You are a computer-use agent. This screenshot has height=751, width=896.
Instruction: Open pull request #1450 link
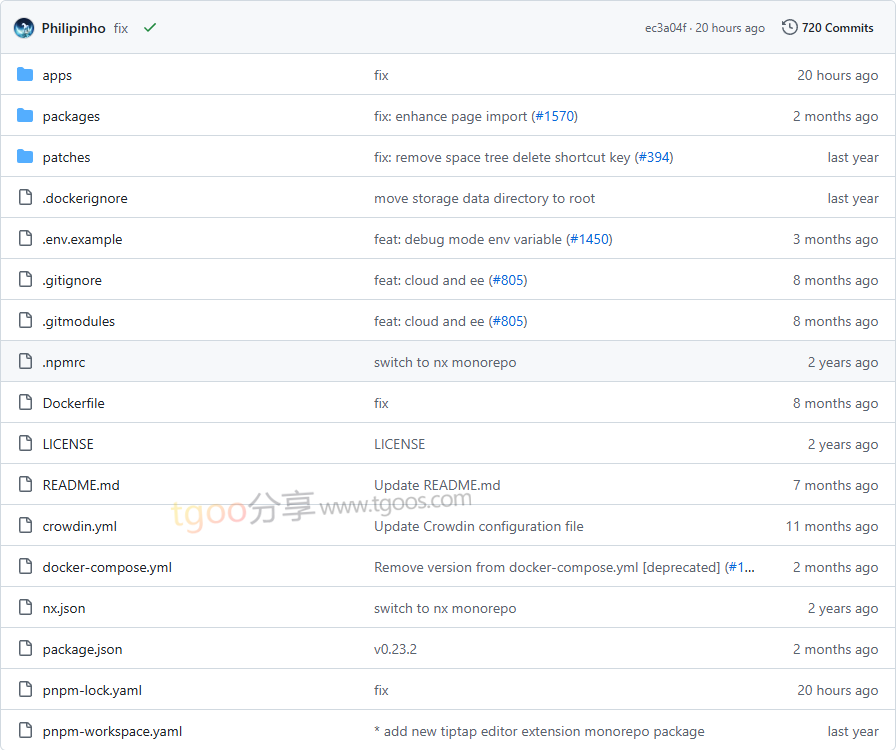coord(589,239)
